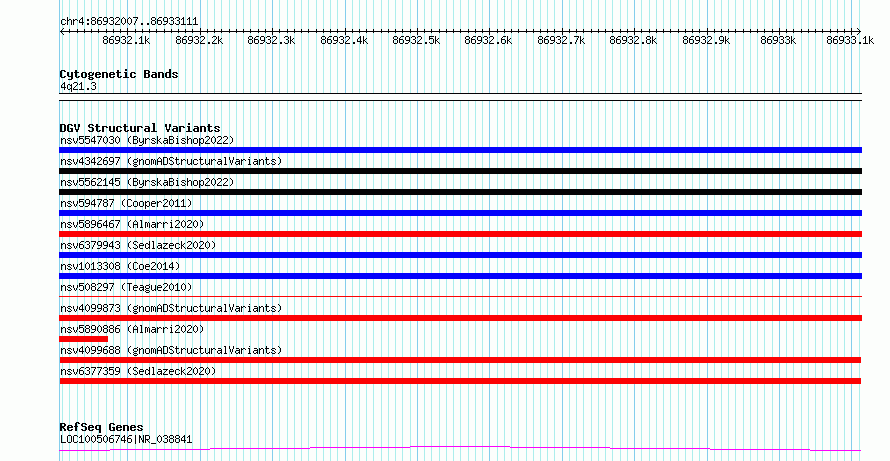890x461 pixels.
Task: Click the magenta LOC100506746 gene line
Action: (x=460, y=449)
